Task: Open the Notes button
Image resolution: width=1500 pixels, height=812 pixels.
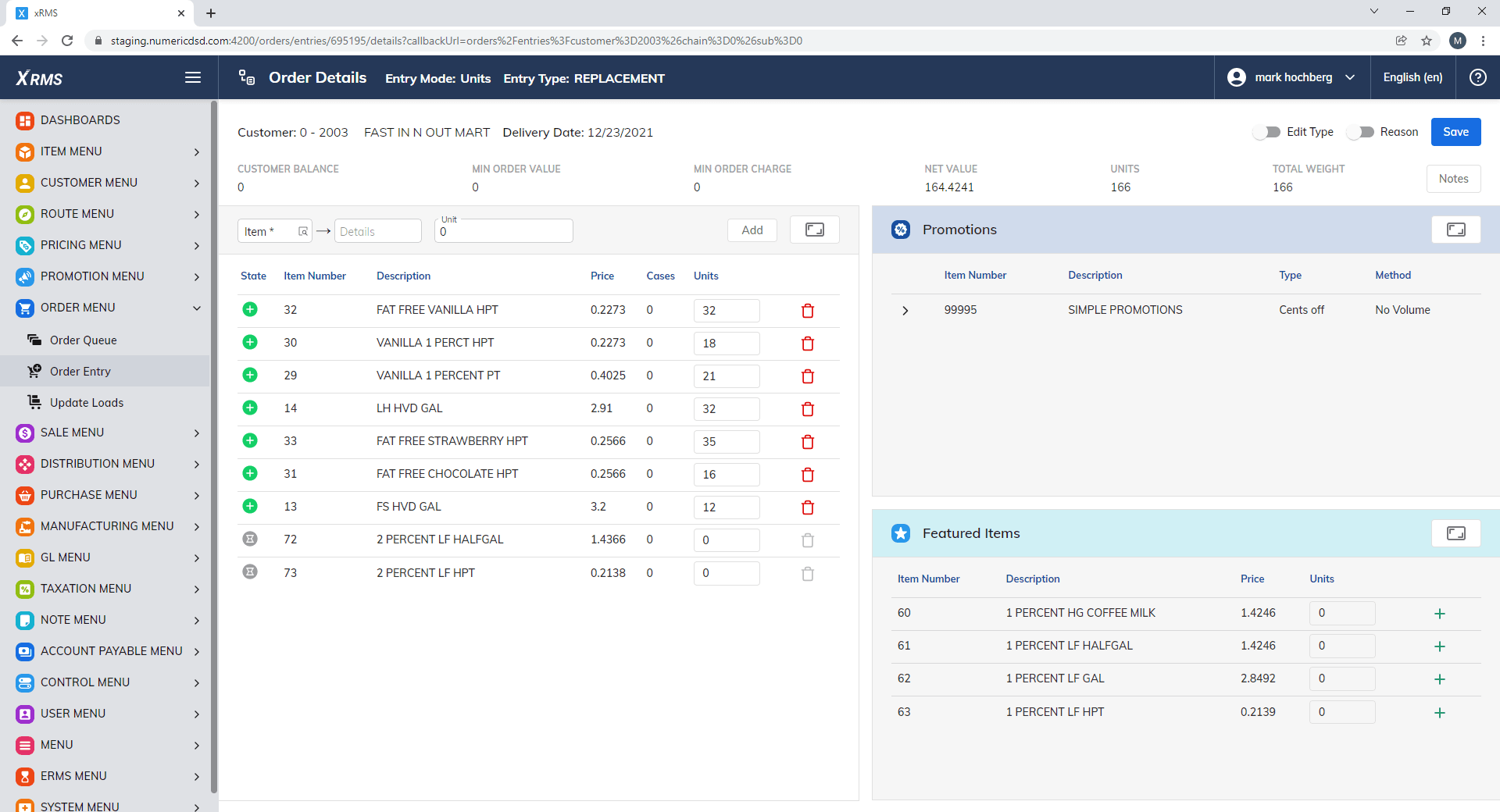Action: [1453, 179]
